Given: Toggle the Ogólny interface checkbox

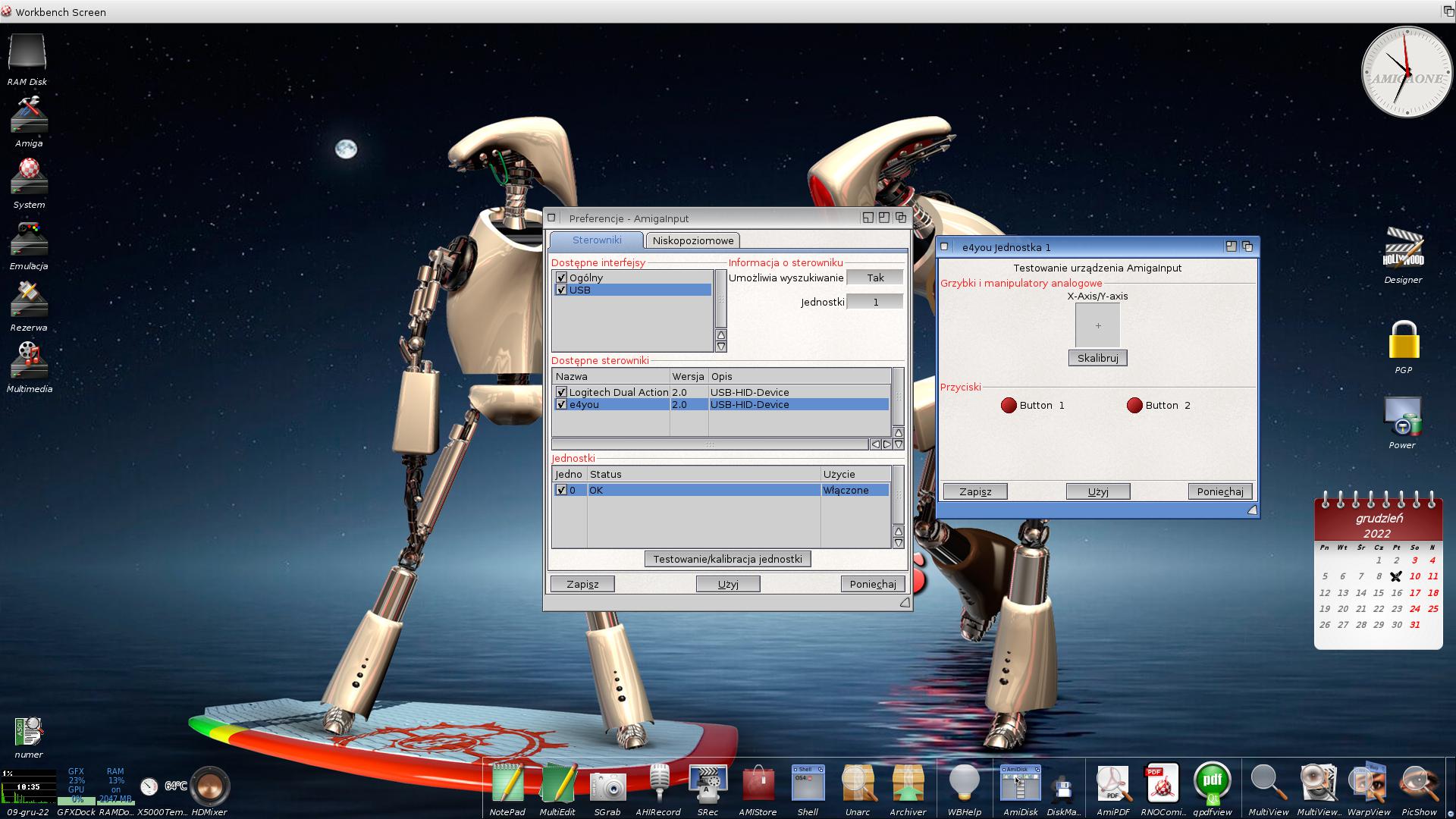Looking at the screenshot, I should coord(561,278).
